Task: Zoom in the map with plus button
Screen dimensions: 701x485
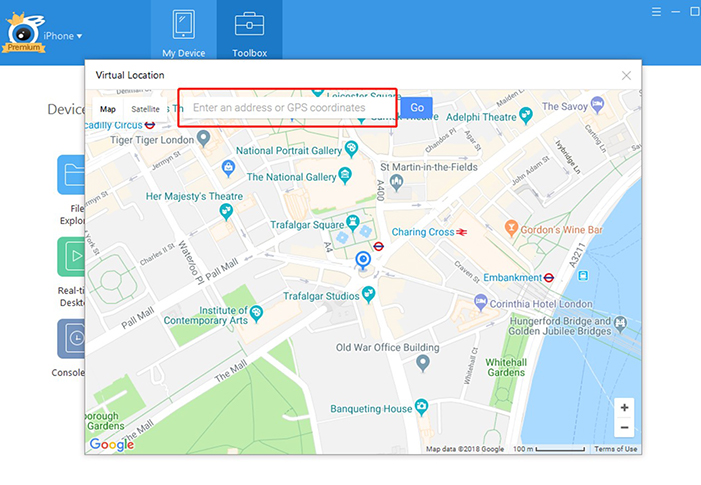Action: (x=624, y=407)
